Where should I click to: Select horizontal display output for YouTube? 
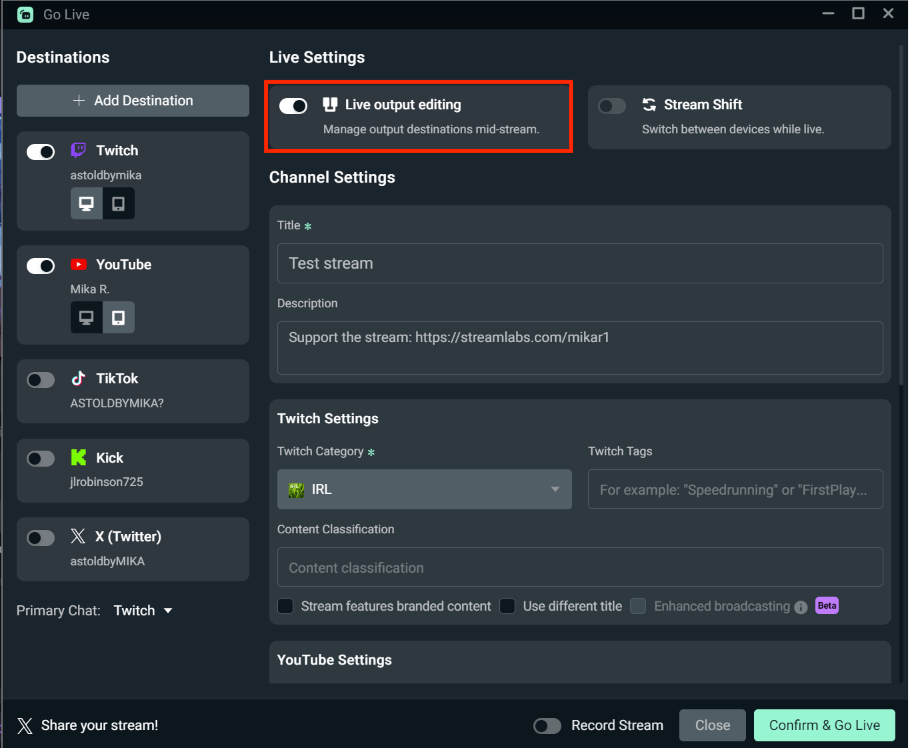click(86, 318)
